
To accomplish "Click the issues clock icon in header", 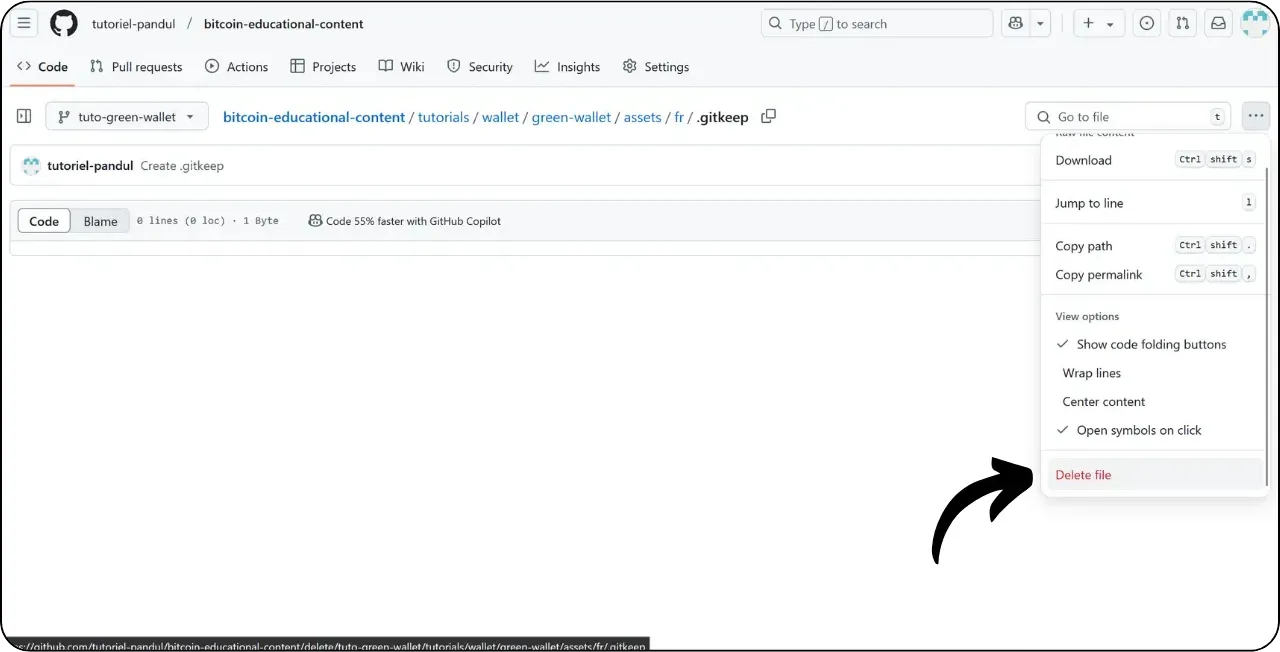I will point(1146,23).
